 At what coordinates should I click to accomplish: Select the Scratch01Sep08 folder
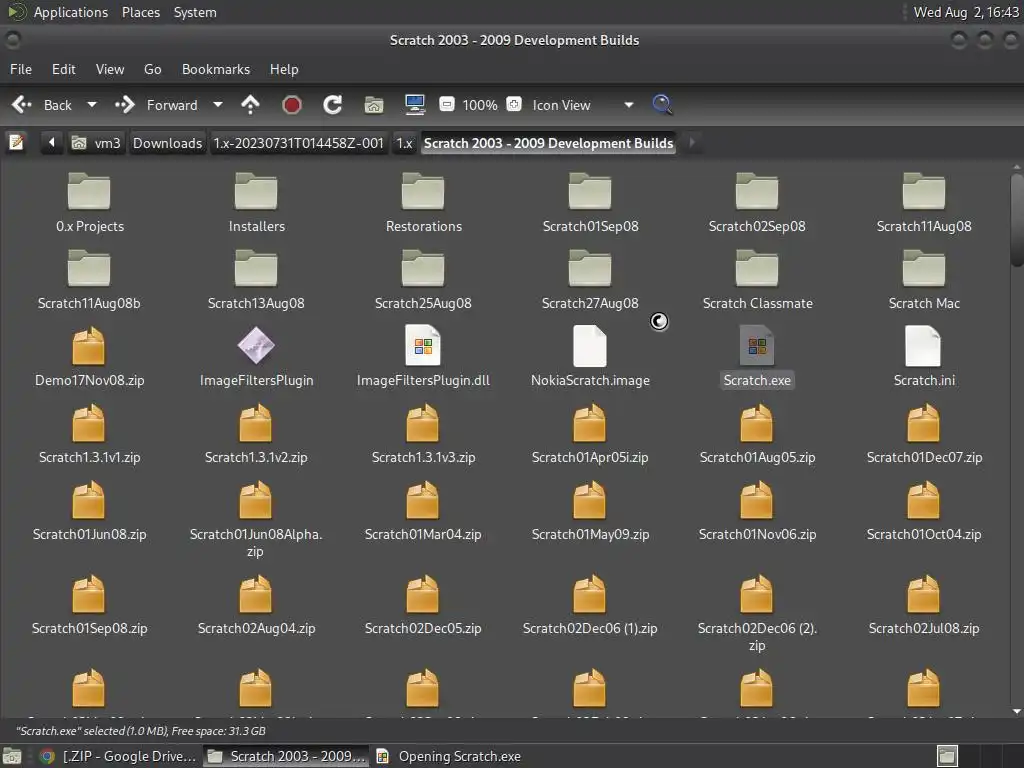pyautogui.click(x=590, y=203)
